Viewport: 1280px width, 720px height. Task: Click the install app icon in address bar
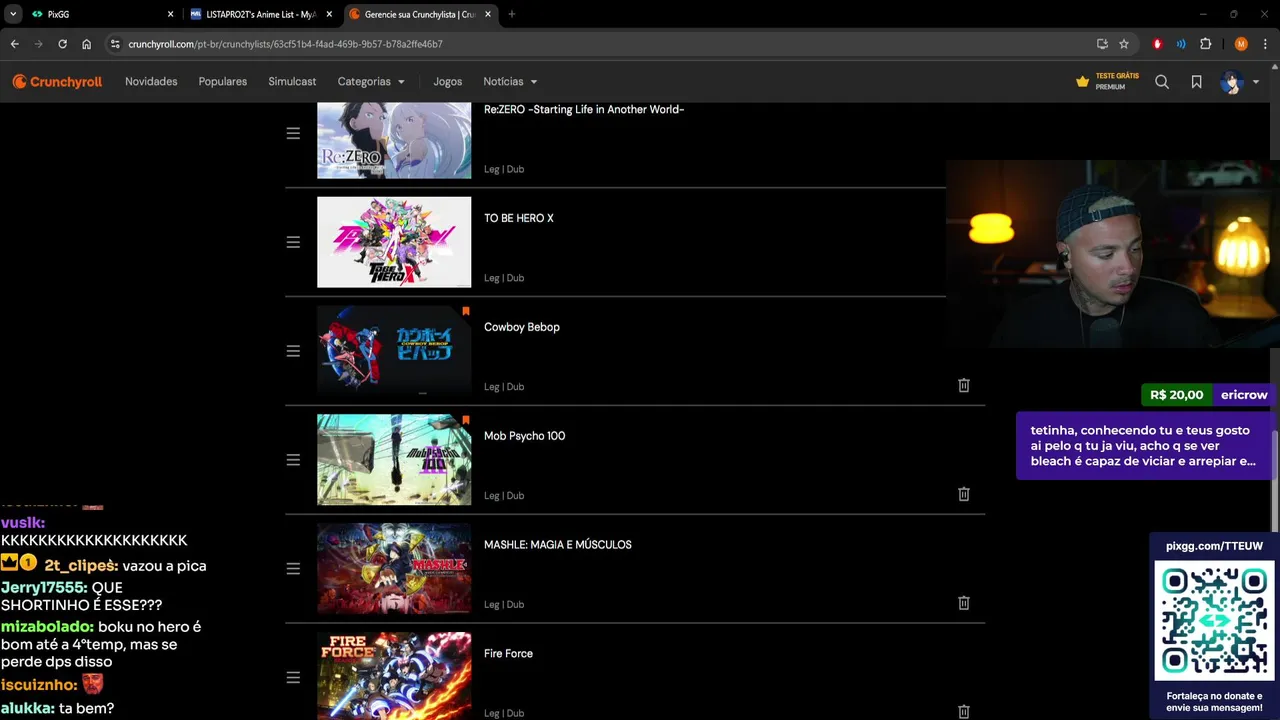click(x=1102, y=44)
